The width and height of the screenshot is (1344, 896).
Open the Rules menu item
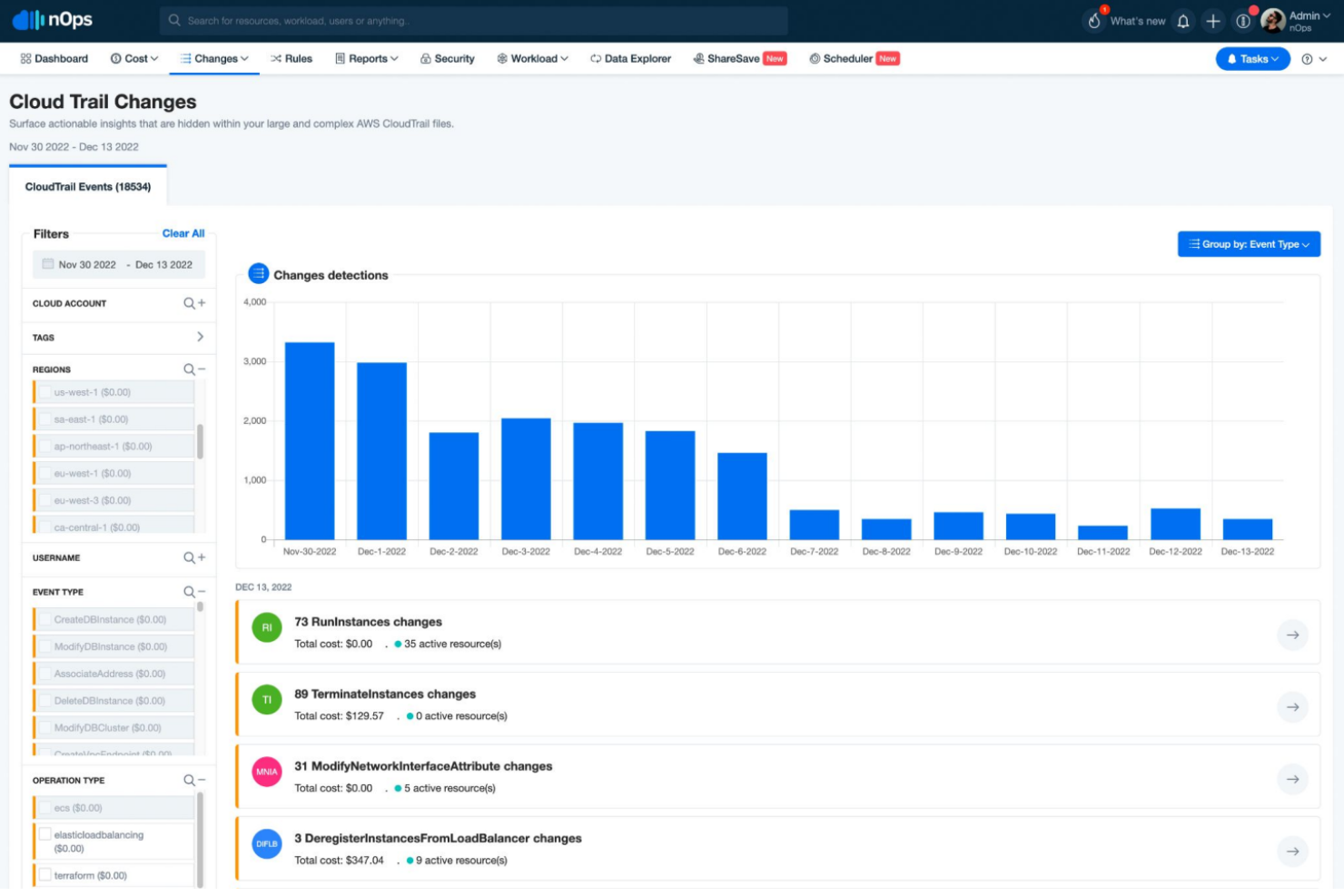(x=292, y=59)
